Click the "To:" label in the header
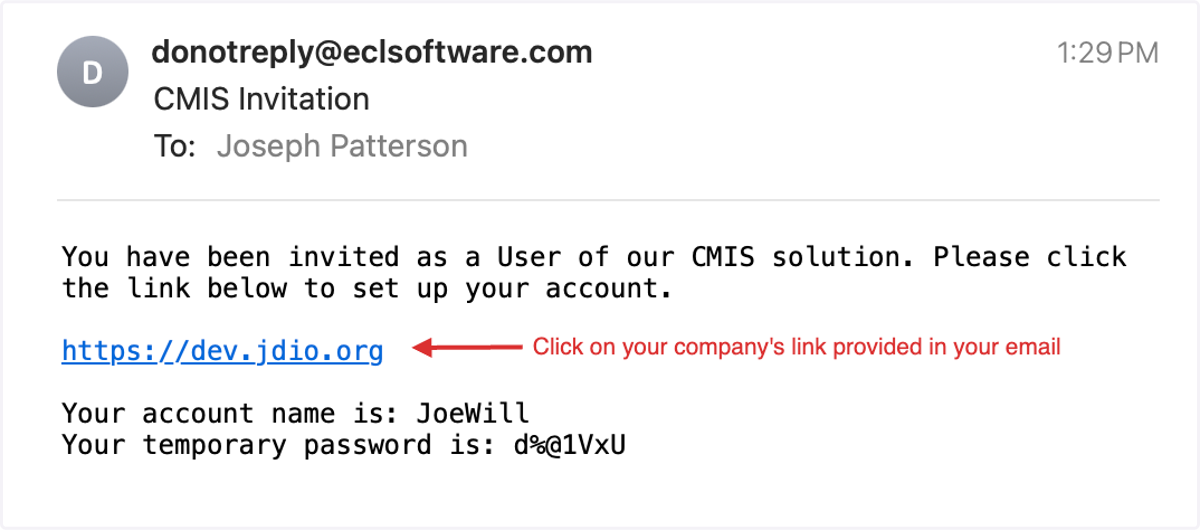Image resolution: width=1200 pixels, height=530 pixels. pyautogui.click(x=176, y=146)
